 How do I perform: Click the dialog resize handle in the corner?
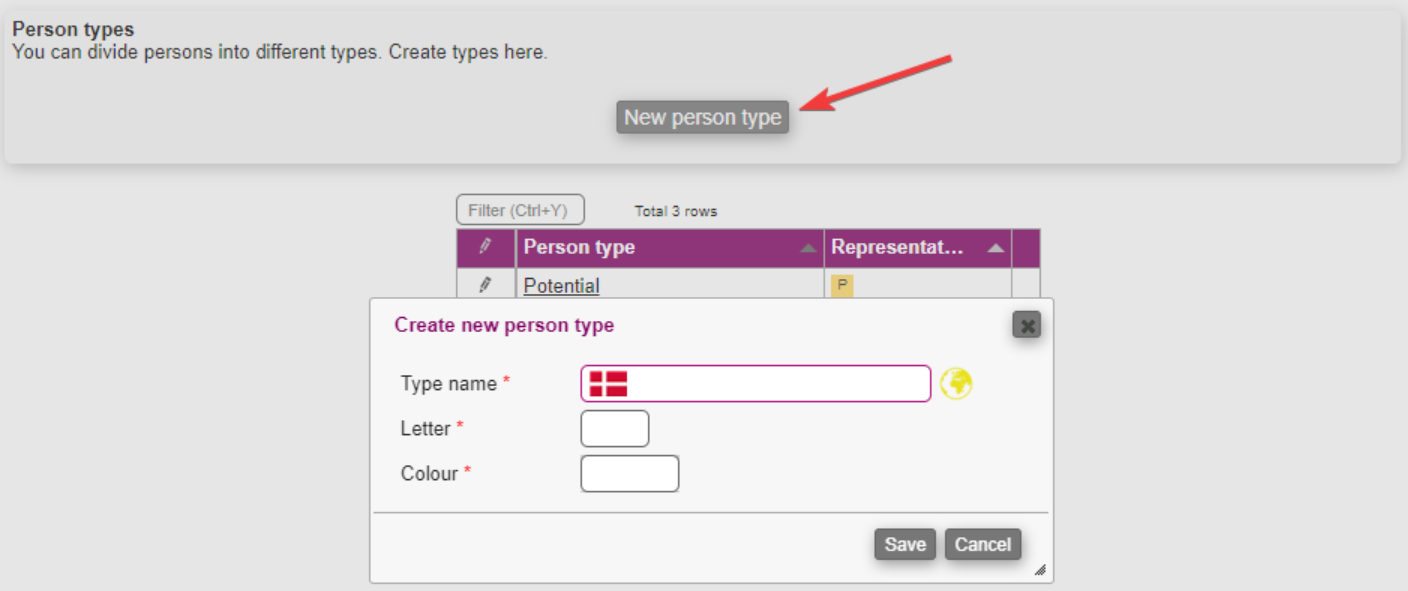(x=1039, y=570)
